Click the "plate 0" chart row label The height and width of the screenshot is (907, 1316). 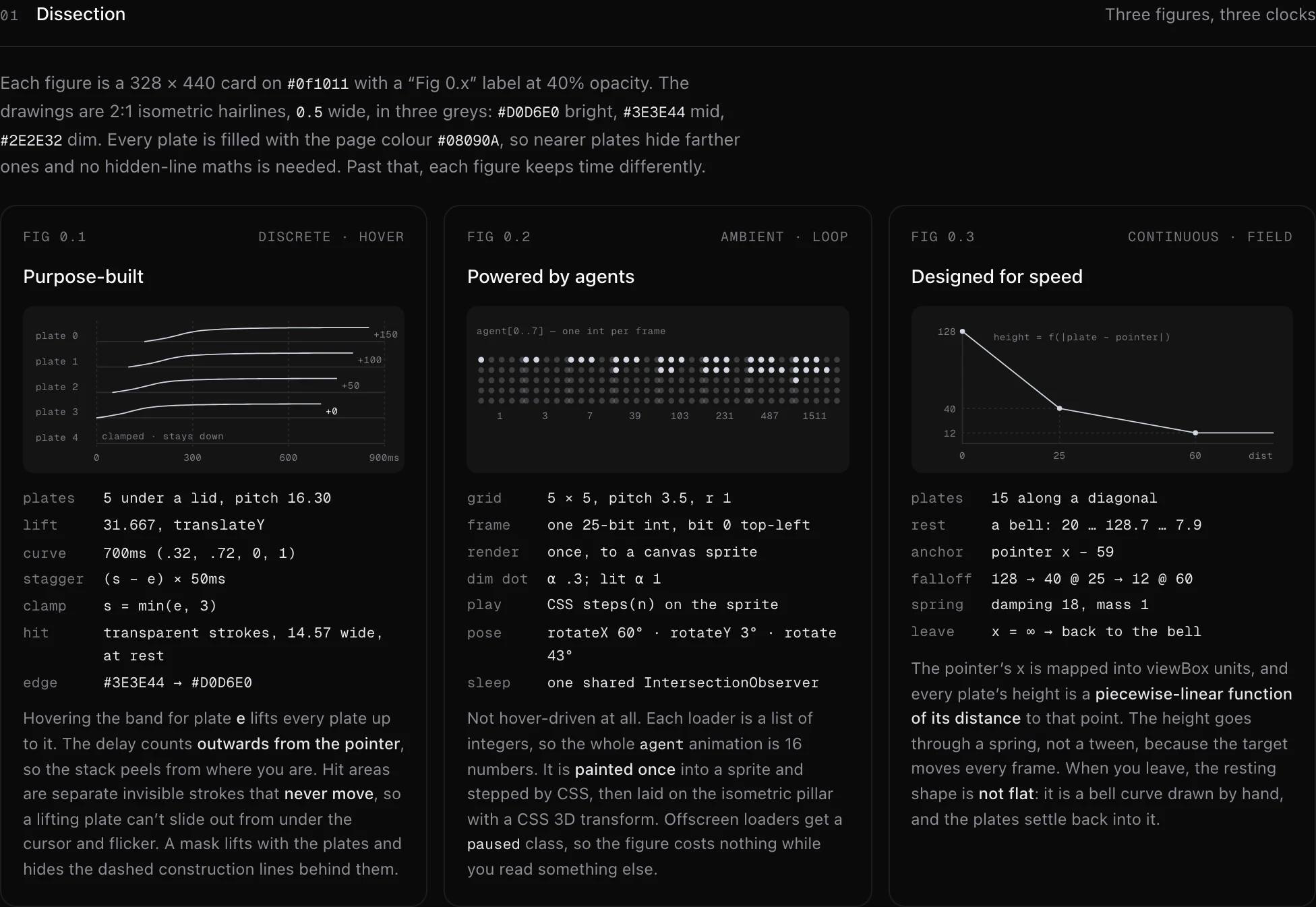(57, 336)
